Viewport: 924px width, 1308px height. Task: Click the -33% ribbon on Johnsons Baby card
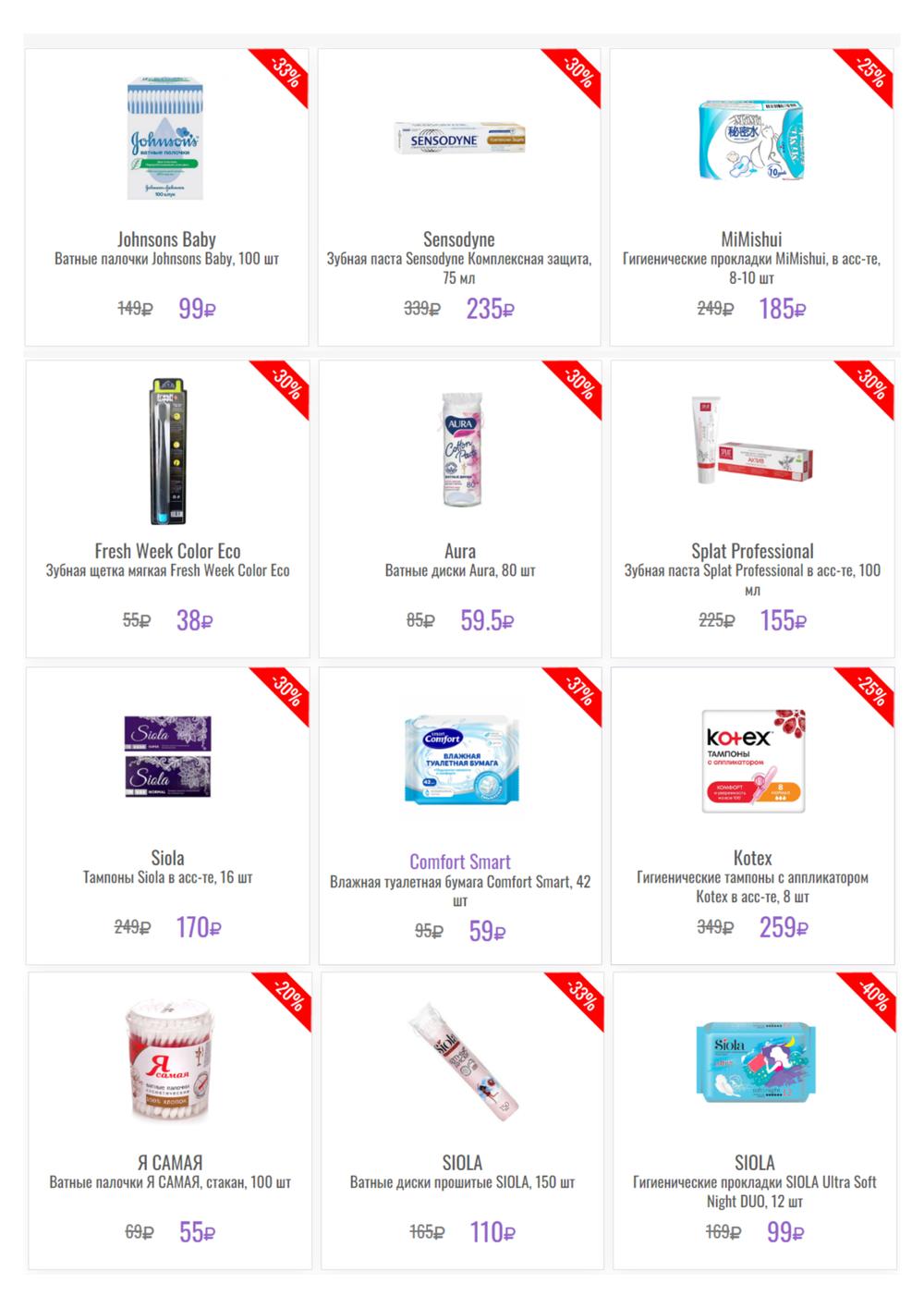286,73
